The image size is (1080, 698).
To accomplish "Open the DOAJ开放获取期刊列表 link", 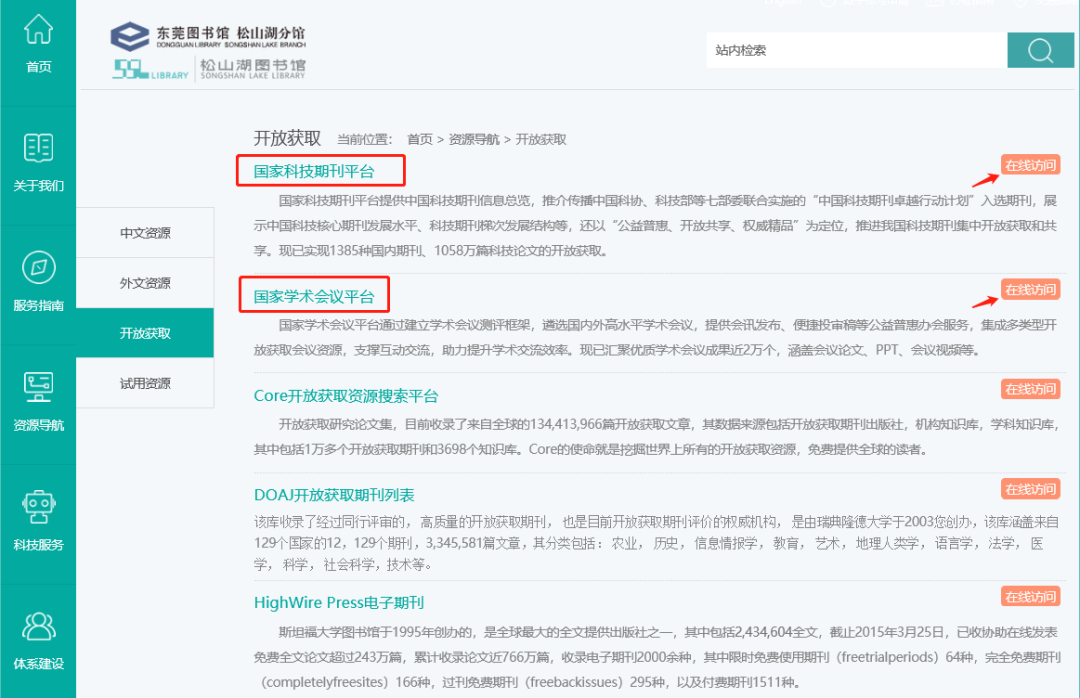I will tap(334, 495).
